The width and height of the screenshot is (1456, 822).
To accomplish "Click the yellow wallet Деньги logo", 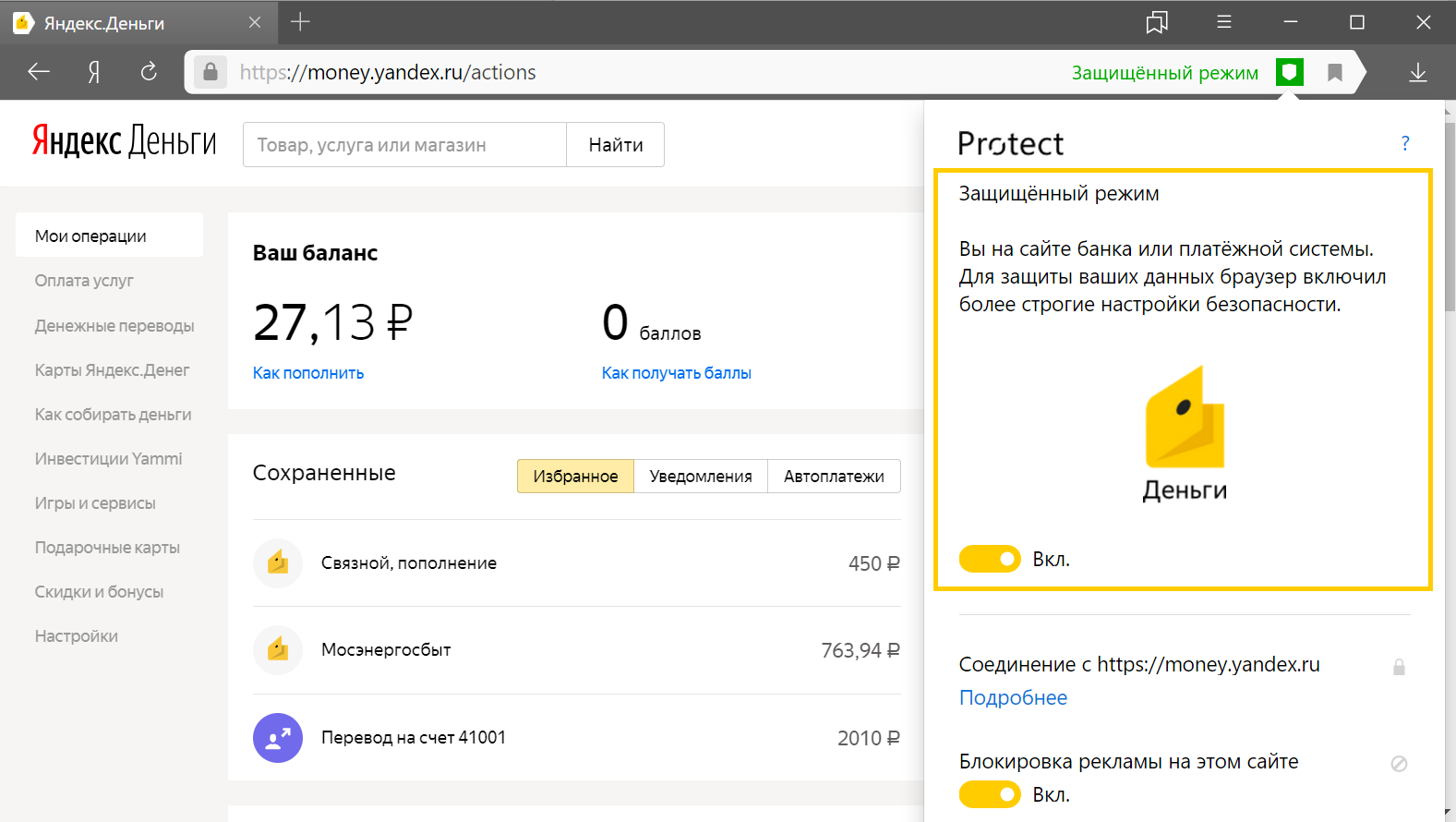I will [1185, 434].
